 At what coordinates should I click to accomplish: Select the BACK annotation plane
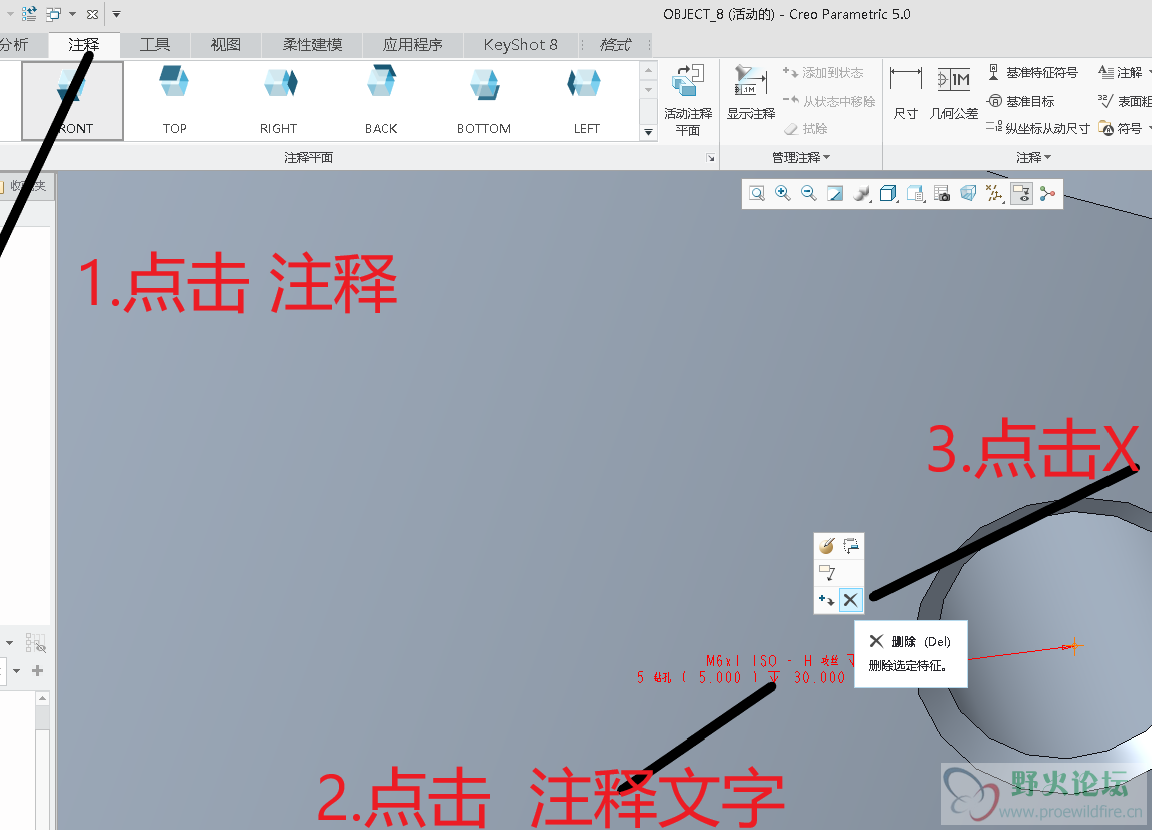pos(381,101)
